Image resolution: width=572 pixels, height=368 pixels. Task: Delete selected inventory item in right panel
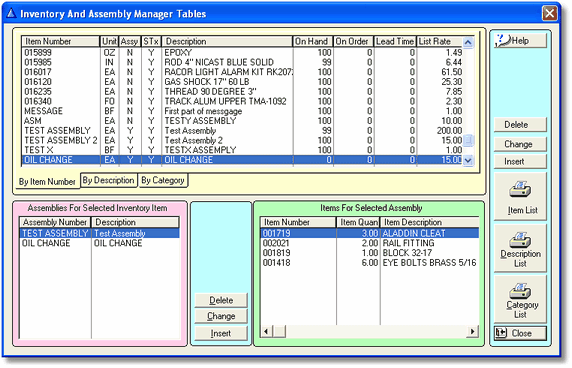coord(520,125)
